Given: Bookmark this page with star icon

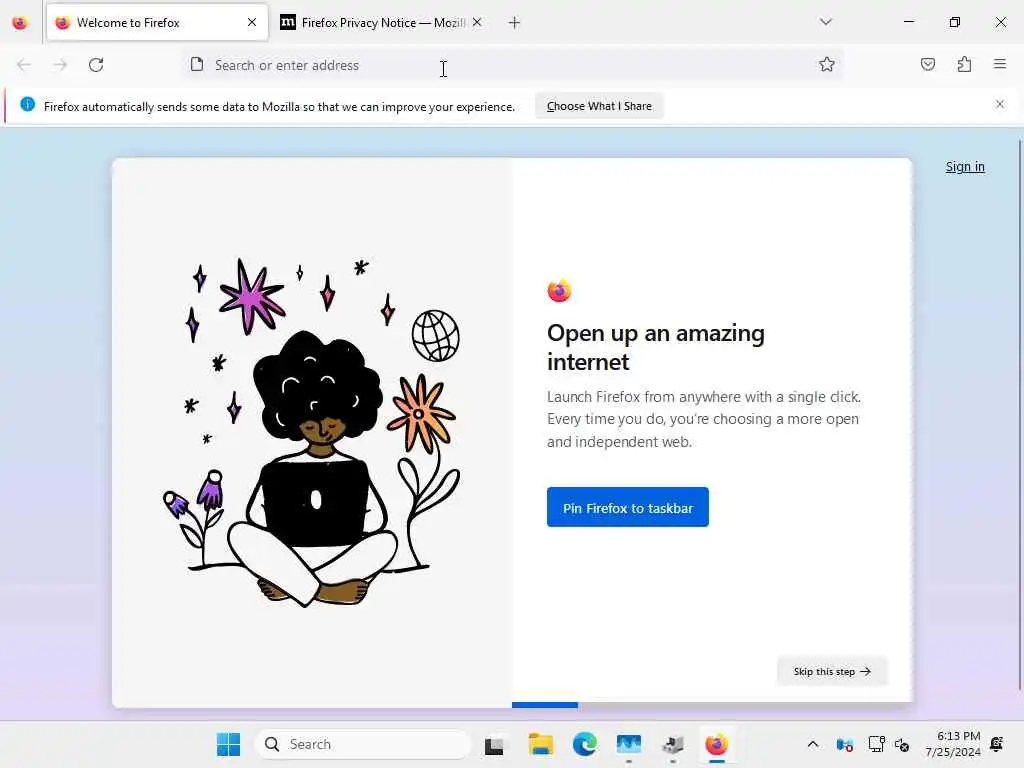Looking at the screenshot, I should (x=827, y=65).
